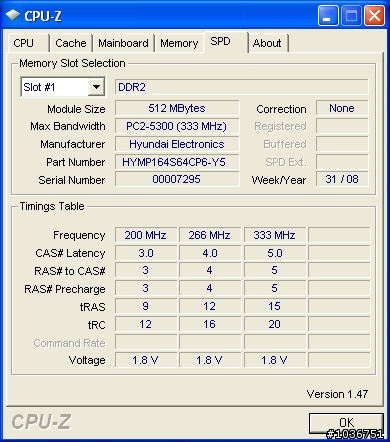Screen dimensions: 390x442
Task: Select part number HYMP164S64CP6-Y5
Action: point(177,162)
